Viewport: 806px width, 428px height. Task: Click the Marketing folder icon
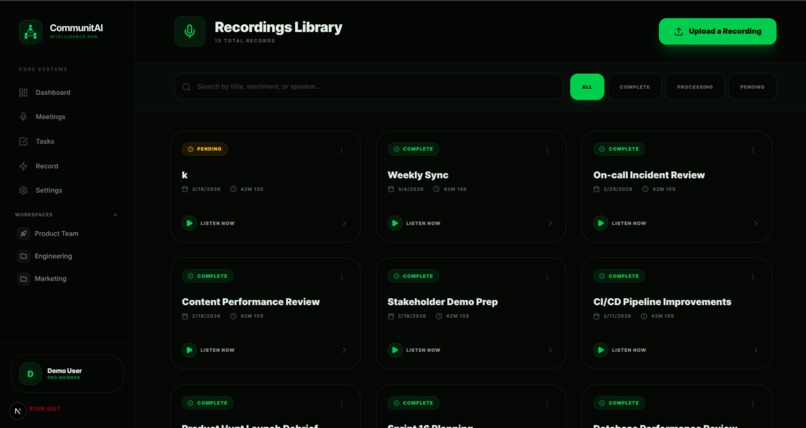click(x=23, y=278)
